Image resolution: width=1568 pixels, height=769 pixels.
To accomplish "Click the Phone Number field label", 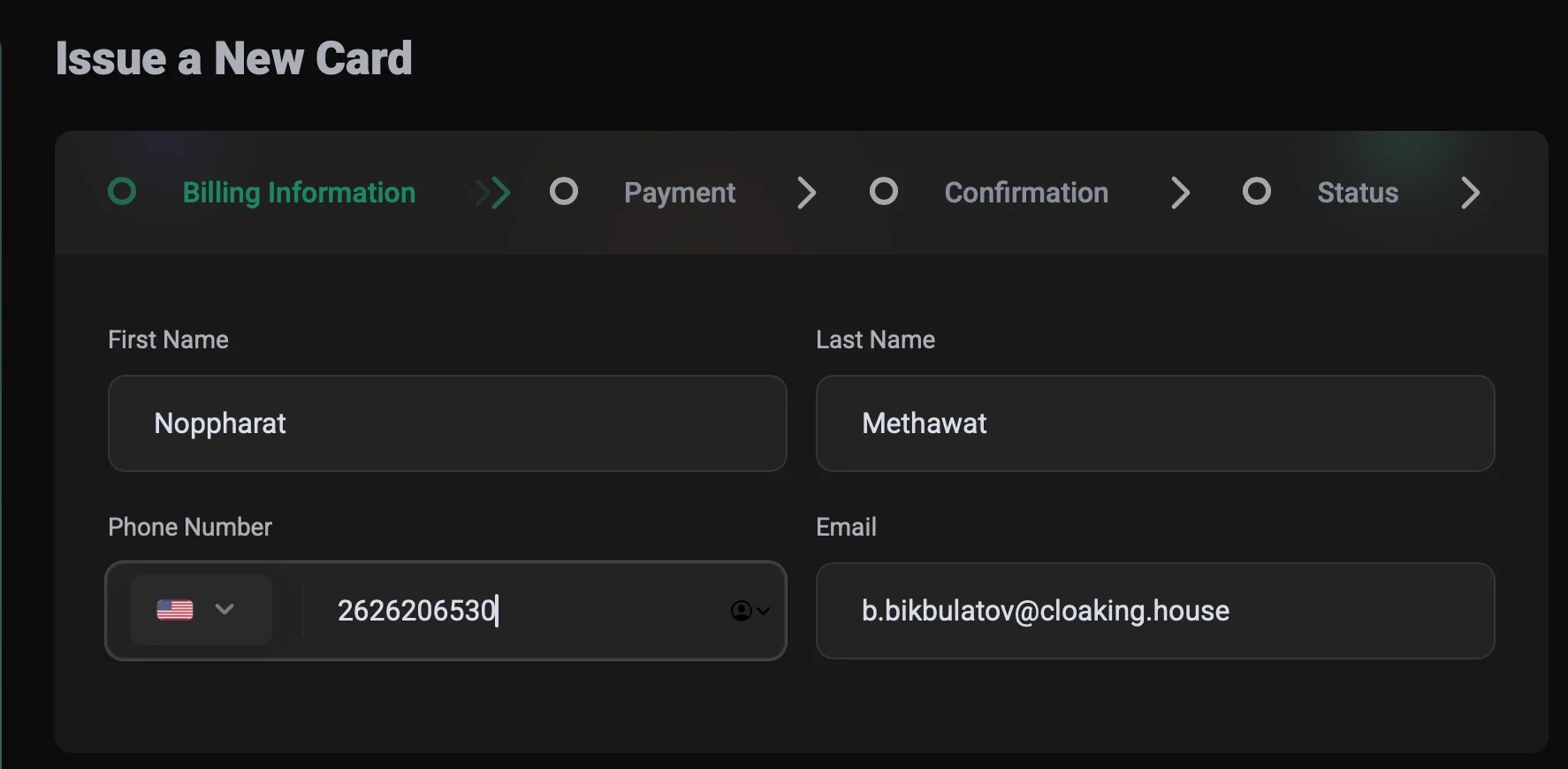I will [x=190, y=527].
